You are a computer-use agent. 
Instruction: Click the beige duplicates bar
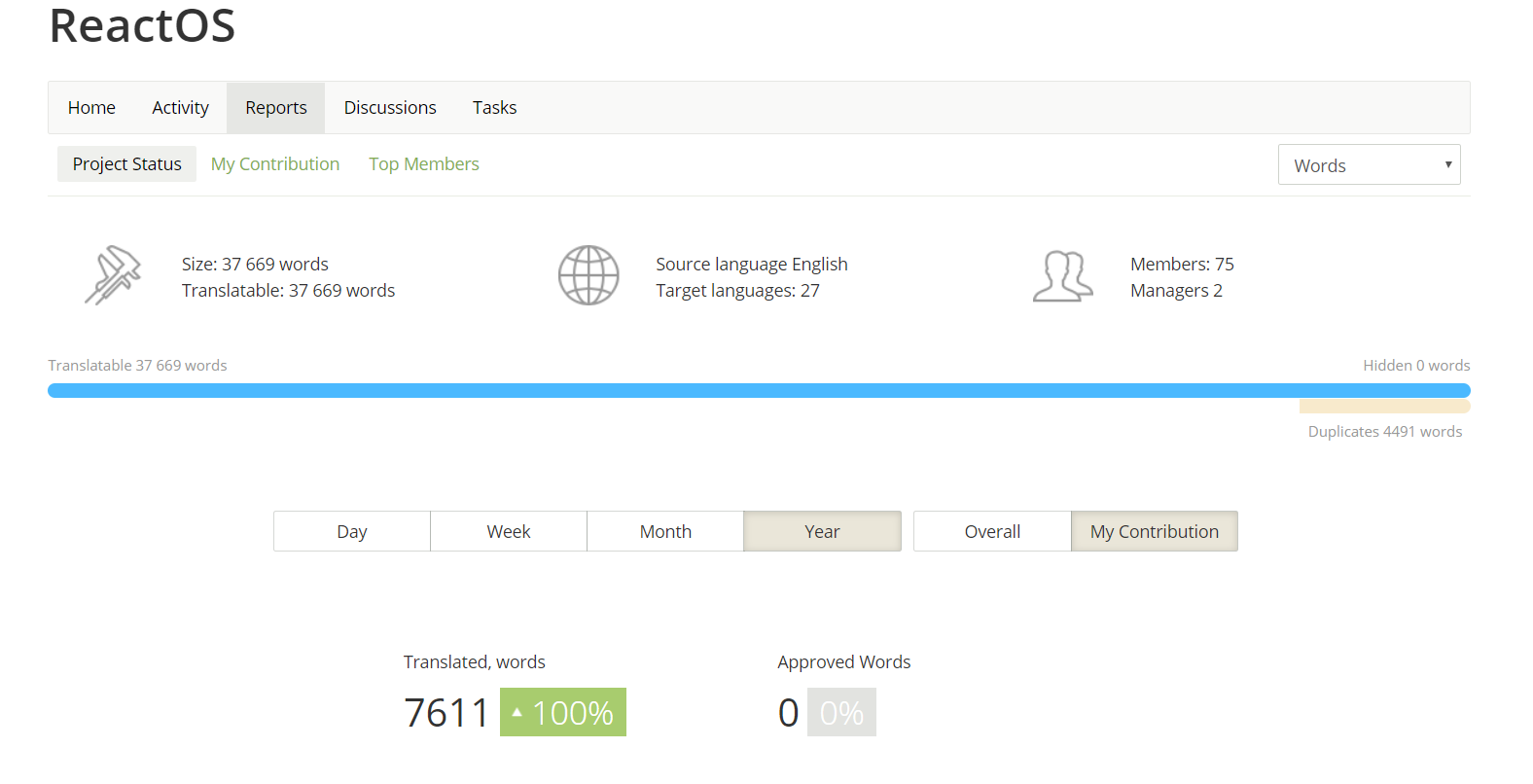click(x=1385, y=406)
